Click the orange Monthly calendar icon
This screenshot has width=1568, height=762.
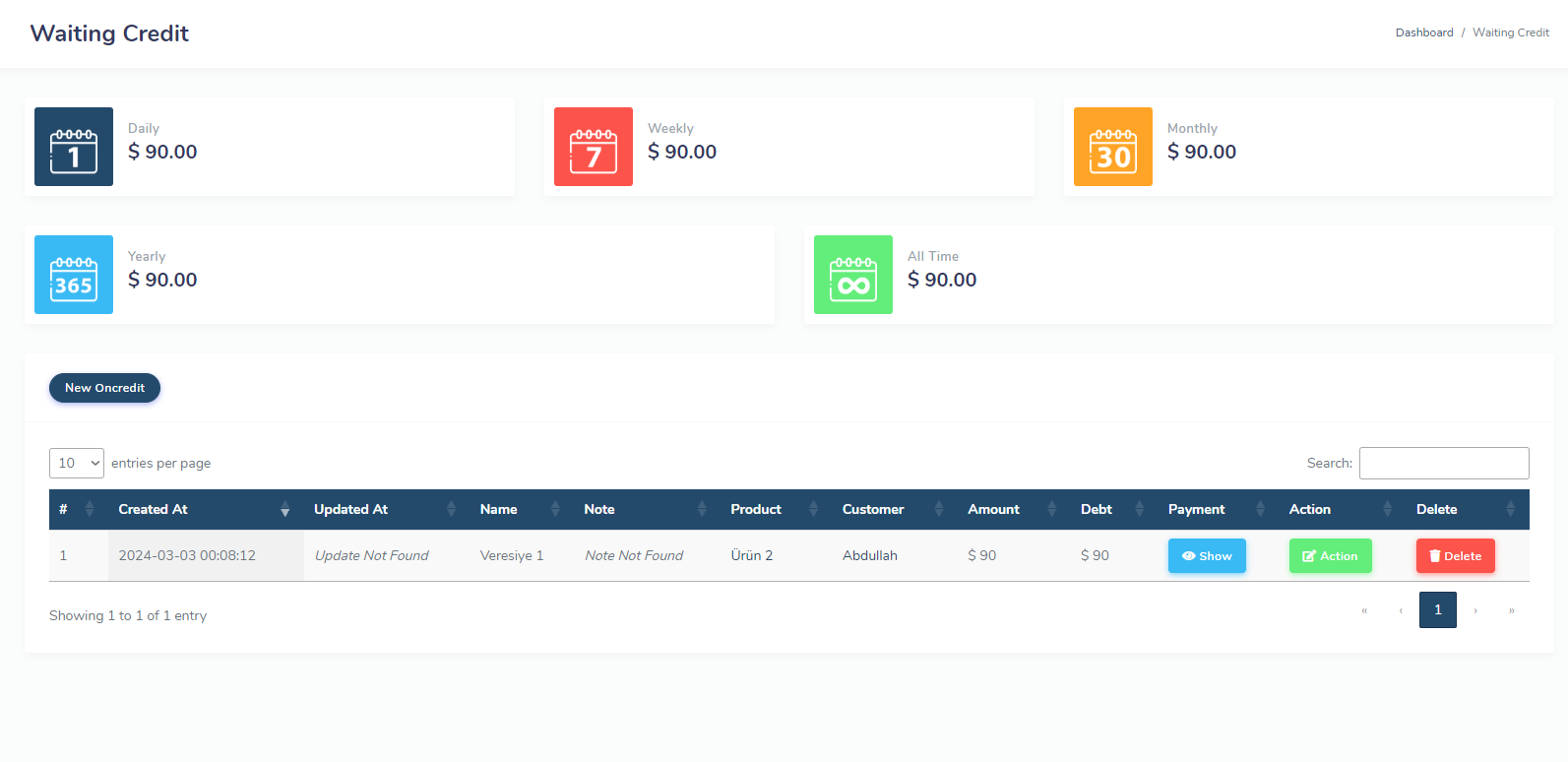(x=1113, y=147)
